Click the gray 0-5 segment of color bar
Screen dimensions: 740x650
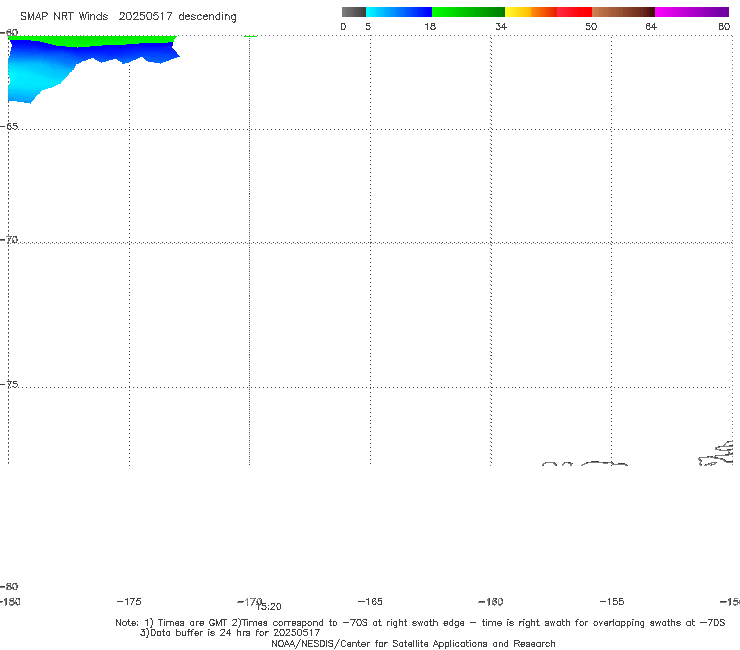click(x=353, y=12)
